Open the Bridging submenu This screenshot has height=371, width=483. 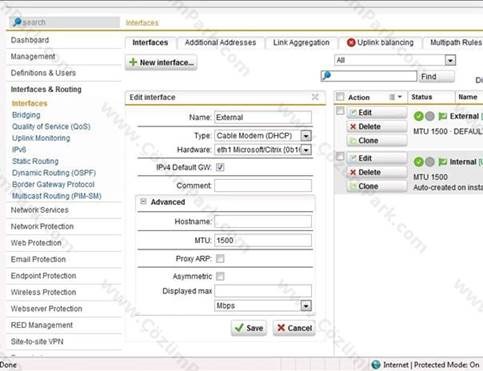26,115
